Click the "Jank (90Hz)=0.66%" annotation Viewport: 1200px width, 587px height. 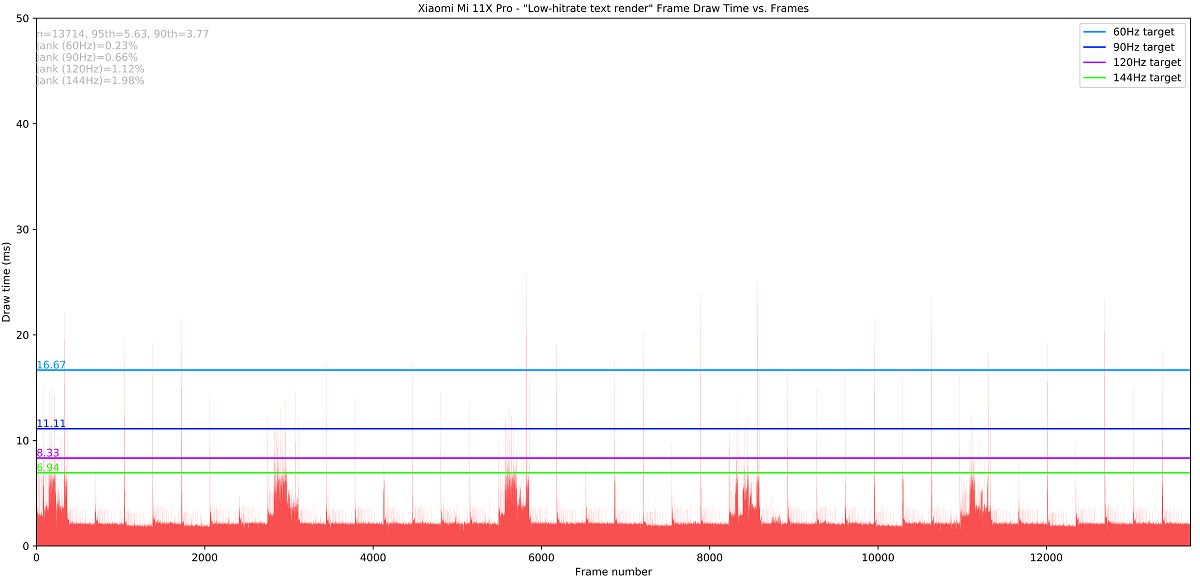click(87, 58)
